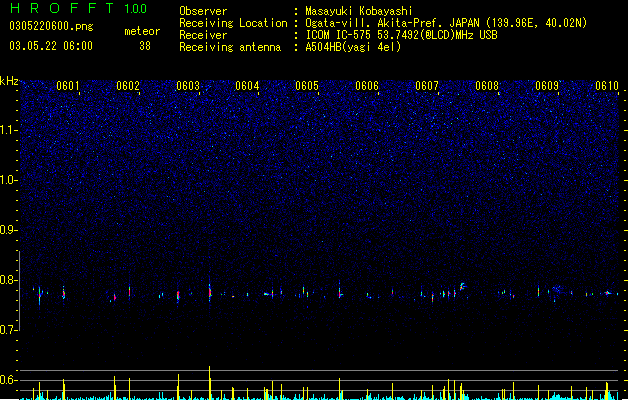Click the 0305220600.png filename label

[x=51, y=26]
